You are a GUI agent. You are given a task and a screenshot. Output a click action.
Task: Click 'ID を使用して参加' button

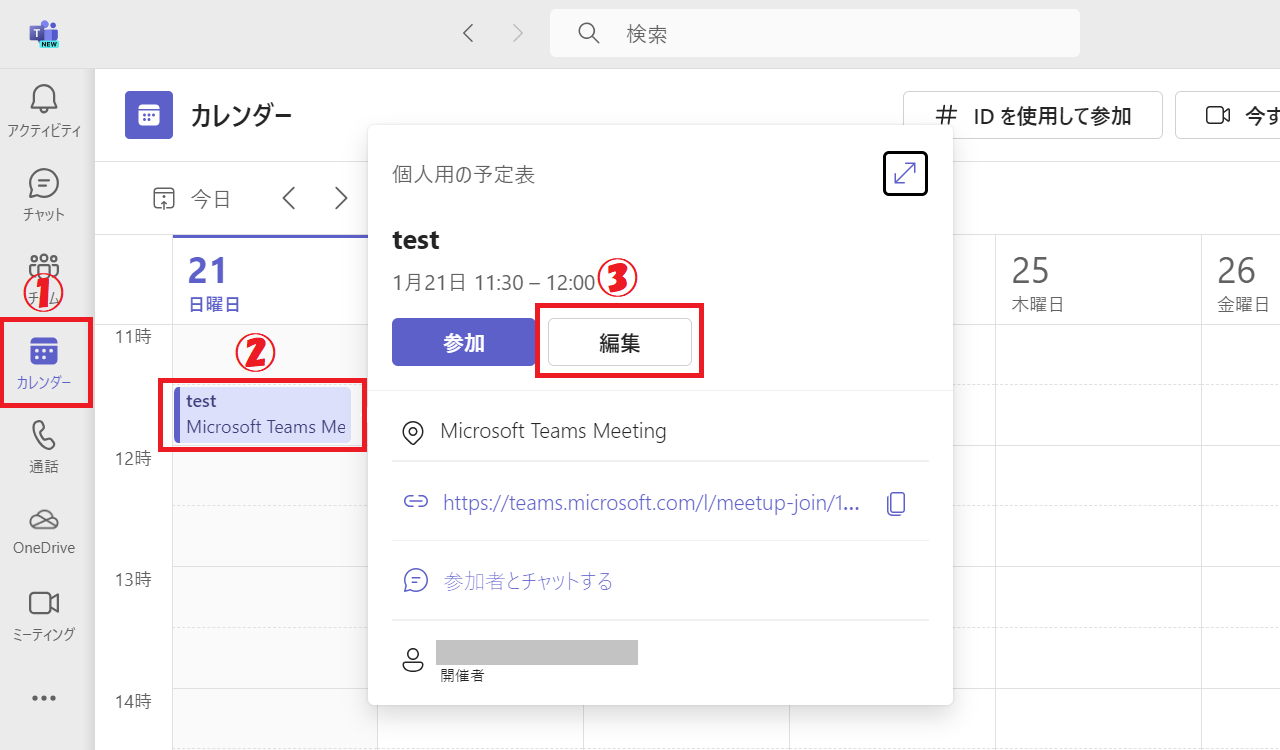pyautogui.click(x=1033, y=115)
